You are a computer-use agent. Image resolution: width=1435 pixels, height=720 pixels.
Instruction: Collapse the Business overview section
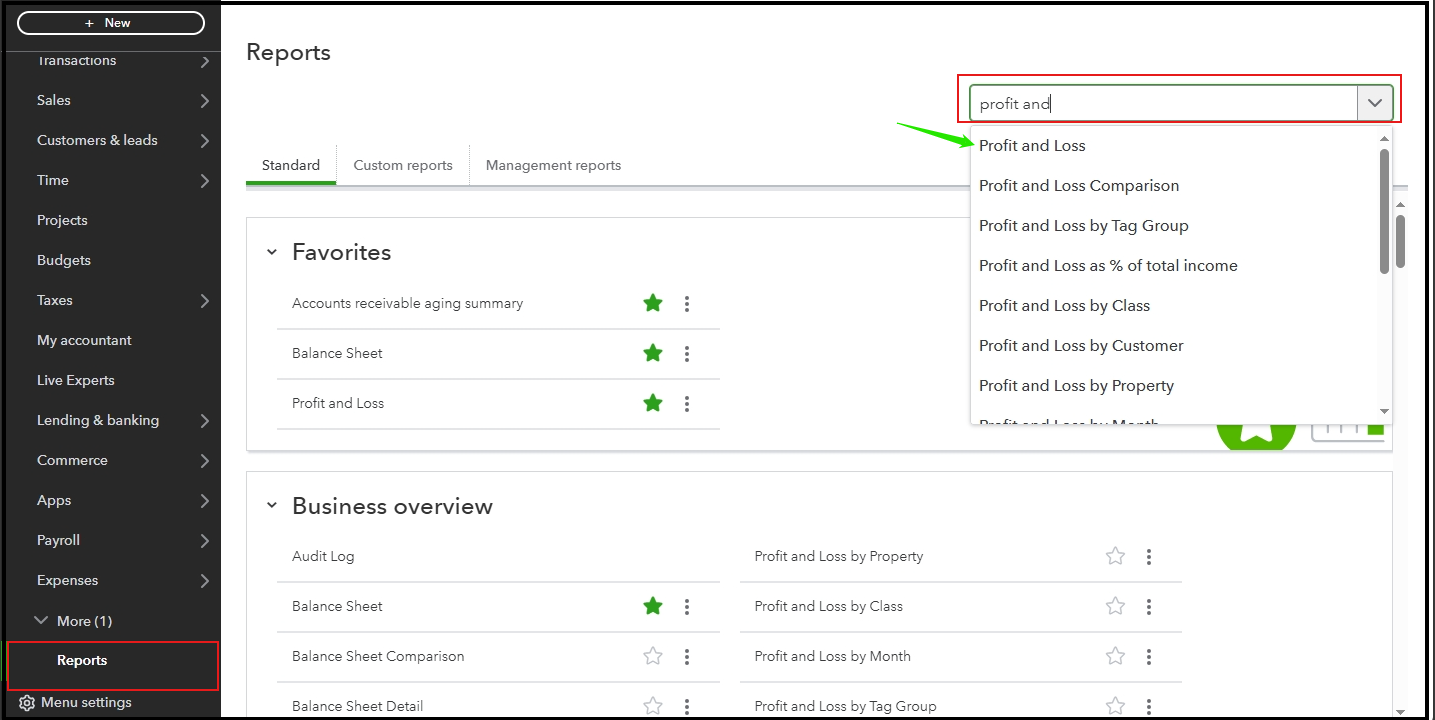(271, 506)
